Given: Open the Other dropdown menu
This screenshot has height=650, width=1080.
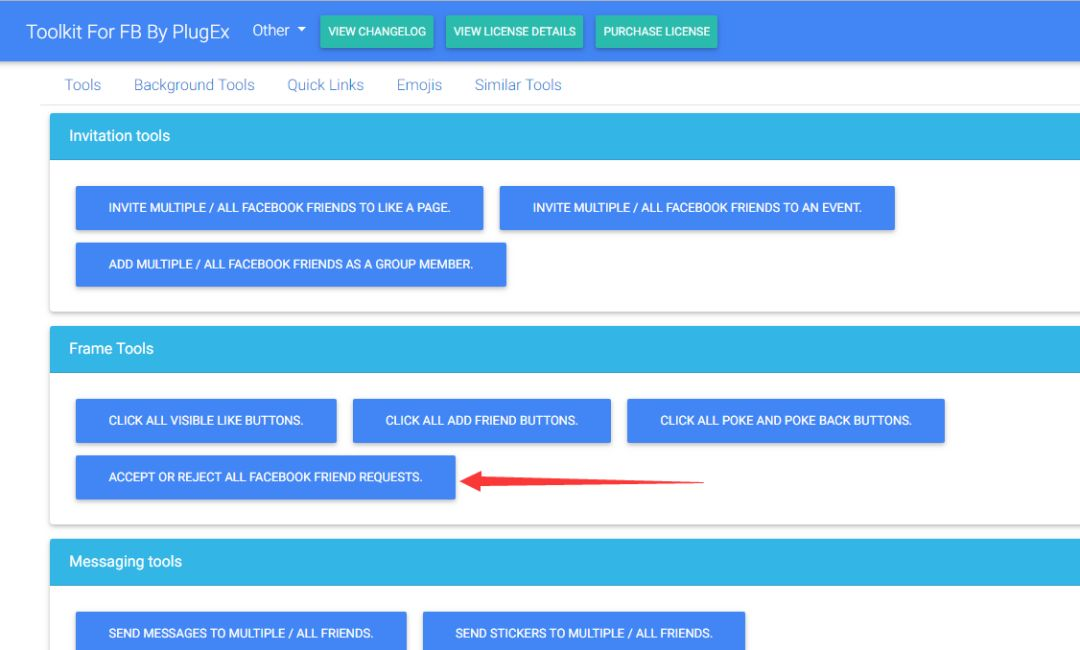Looking at the screenshot, I should point(278,30).
